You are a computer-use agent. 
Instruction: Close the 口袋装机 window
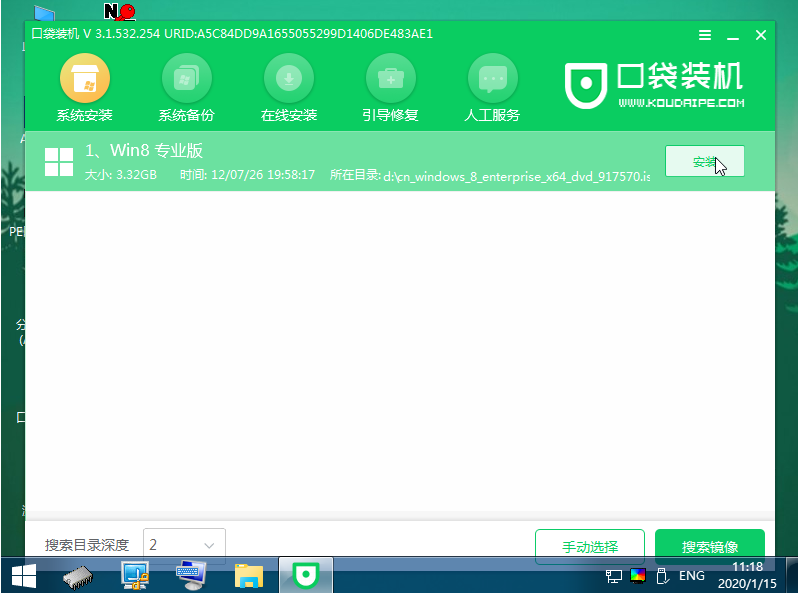(x=761, y=35)
